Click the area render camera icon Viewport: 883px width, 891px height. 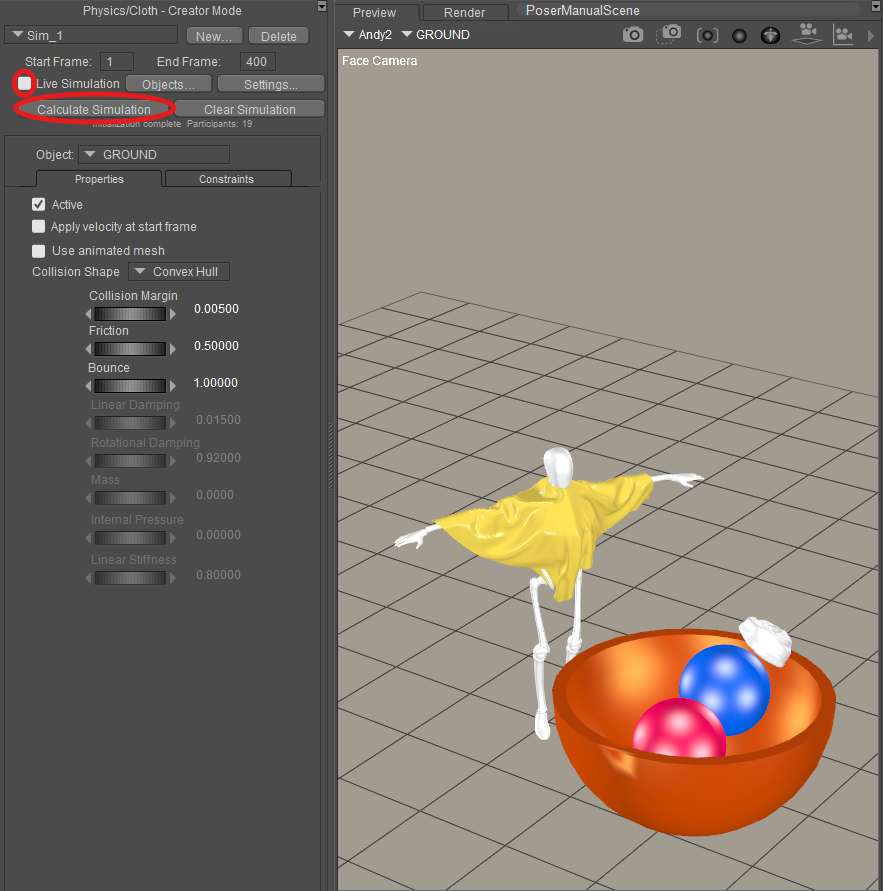(669, 35)
